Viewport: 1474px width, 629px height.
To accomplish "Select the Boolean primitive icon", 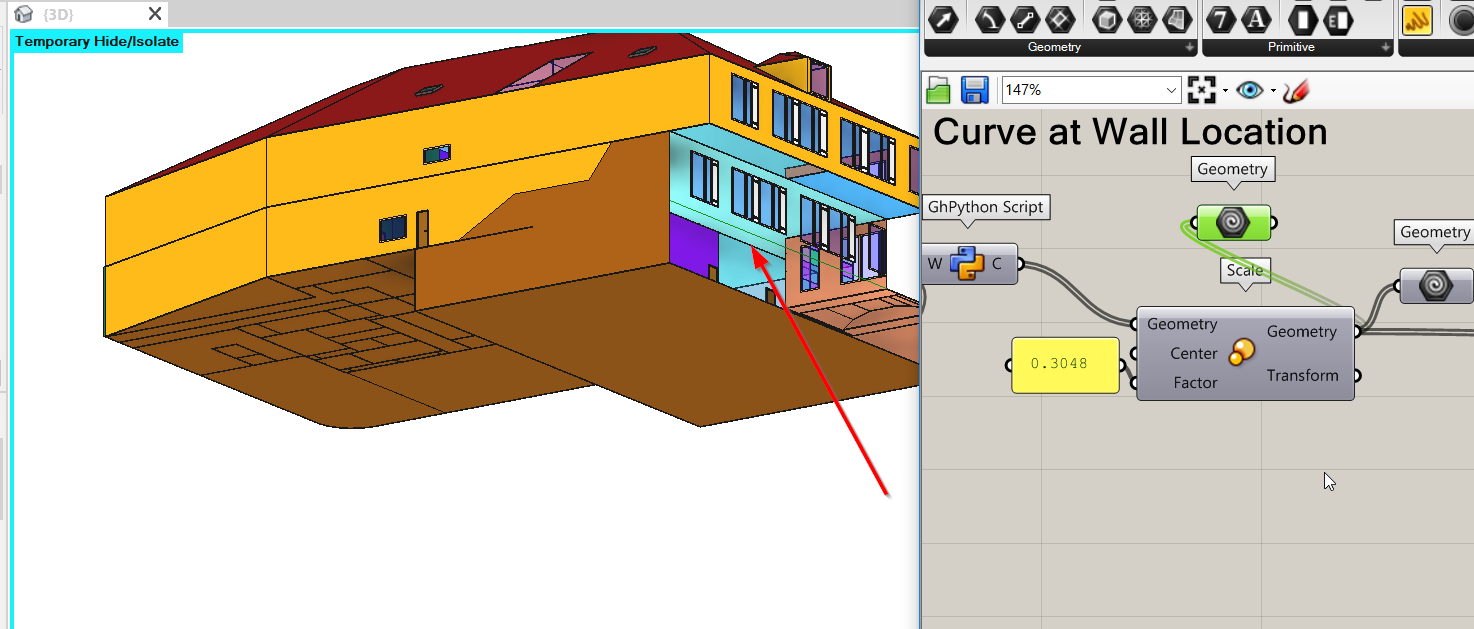I will click(1303, 19).
